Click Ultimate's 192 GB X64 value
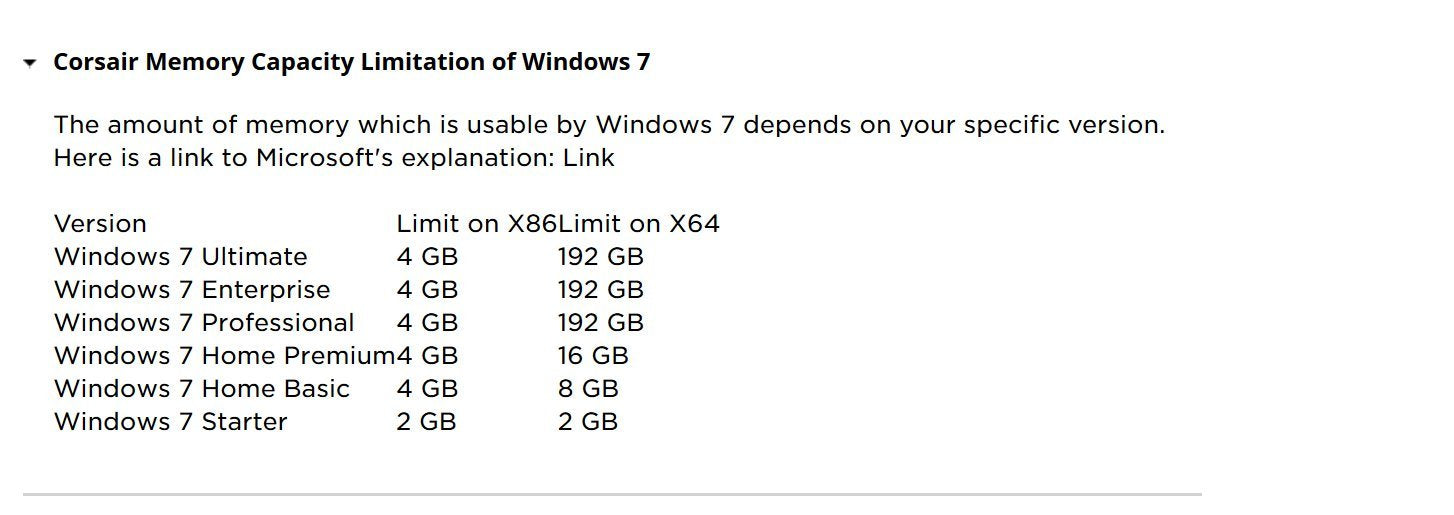Screen dimensions: 1454x515 [600, 256]
